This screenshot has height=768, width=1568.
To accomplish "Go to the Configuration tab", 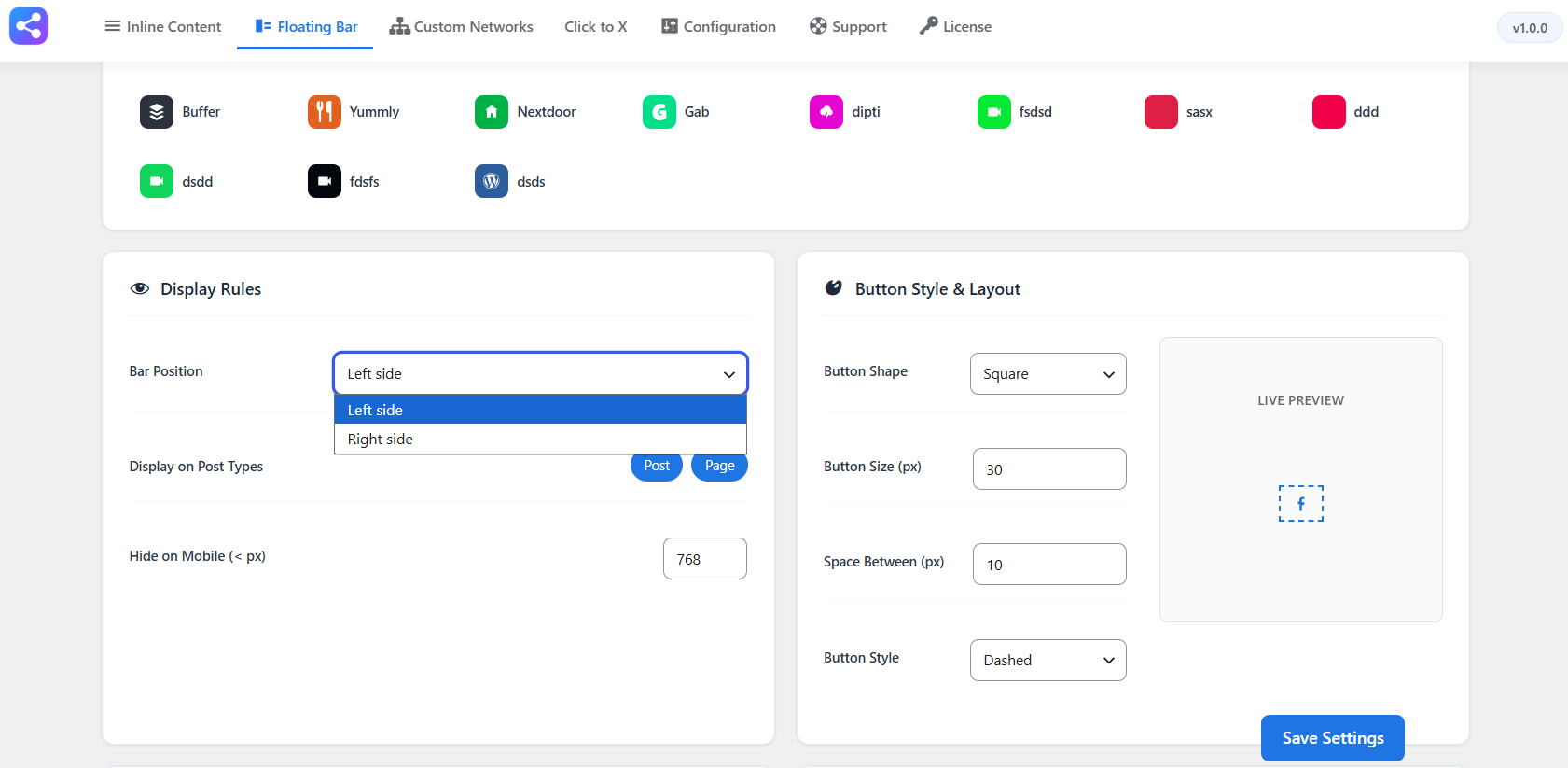I will [x=719, y=26].
